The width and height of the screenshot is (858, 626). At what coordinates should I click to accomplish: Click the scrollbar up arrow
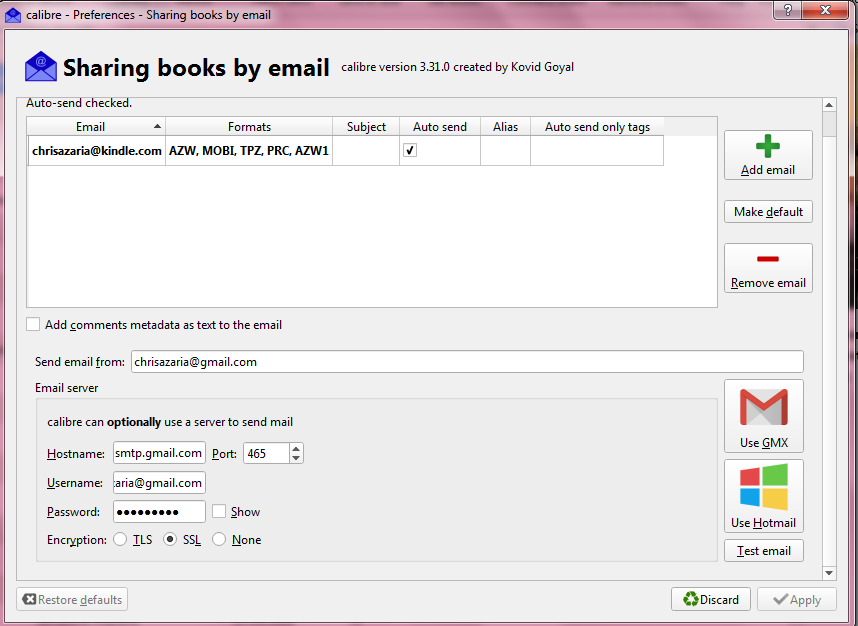tap(829, 105)
